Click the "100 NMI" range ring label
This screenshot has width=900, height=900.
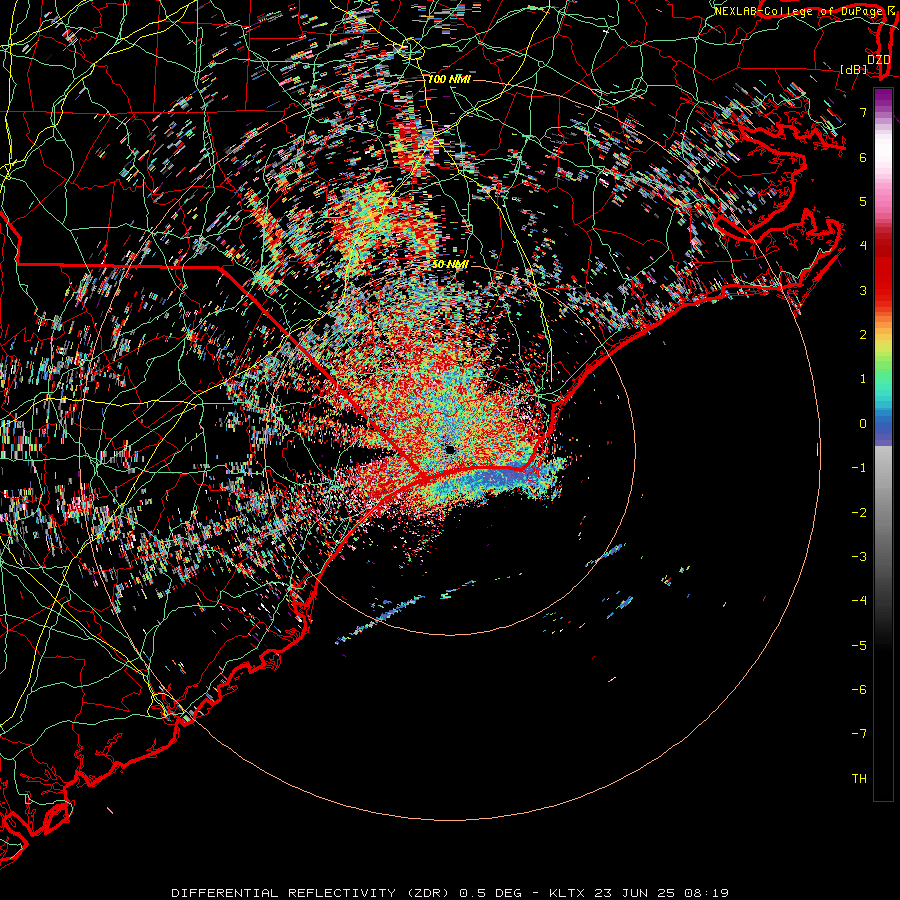449,79
